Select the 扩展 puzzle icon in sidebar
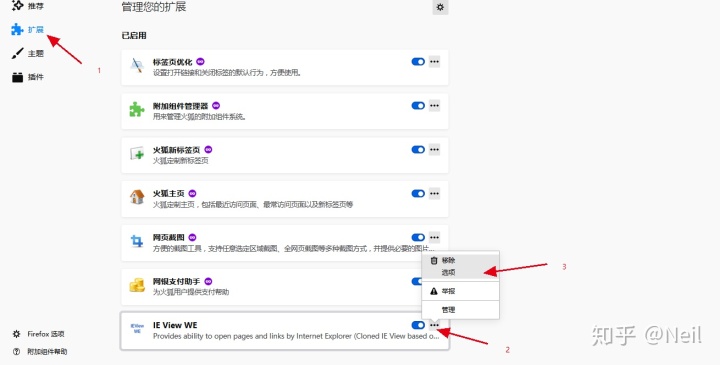The image size is (720, 365). [17, 30]
